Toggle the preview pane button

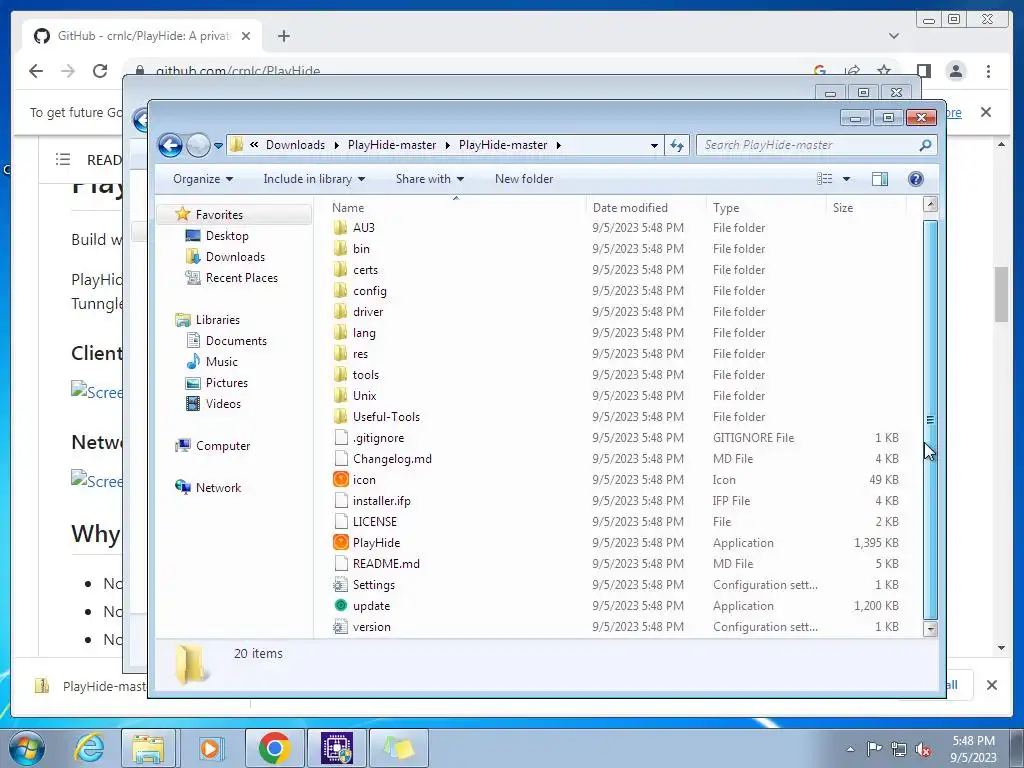click(x=880, y=179)
